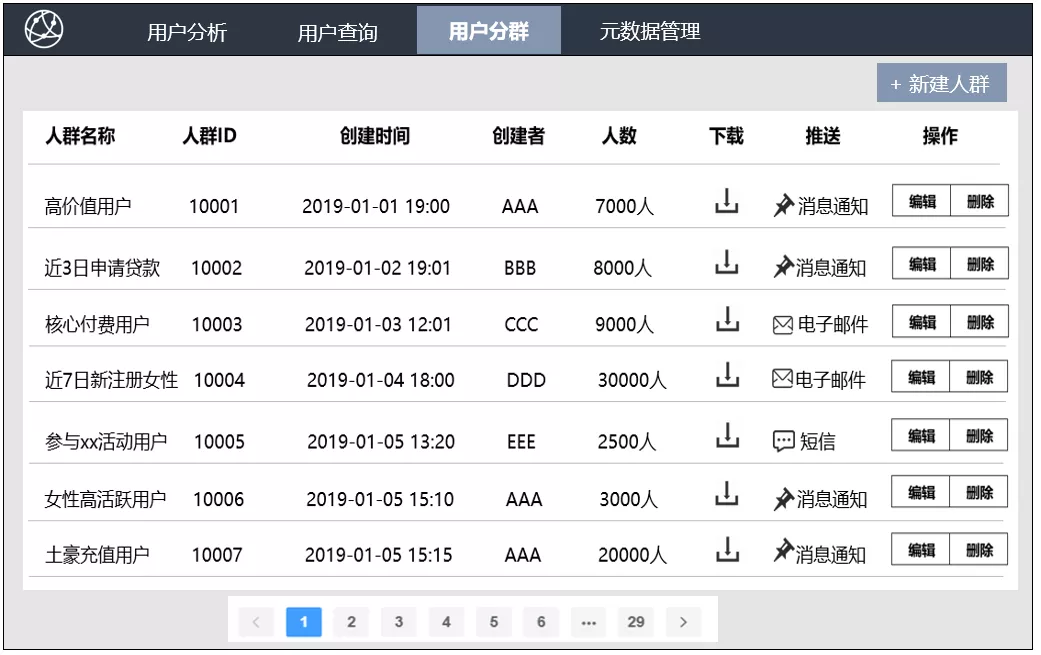Click the 30000人 count cell

coord(632,380)
